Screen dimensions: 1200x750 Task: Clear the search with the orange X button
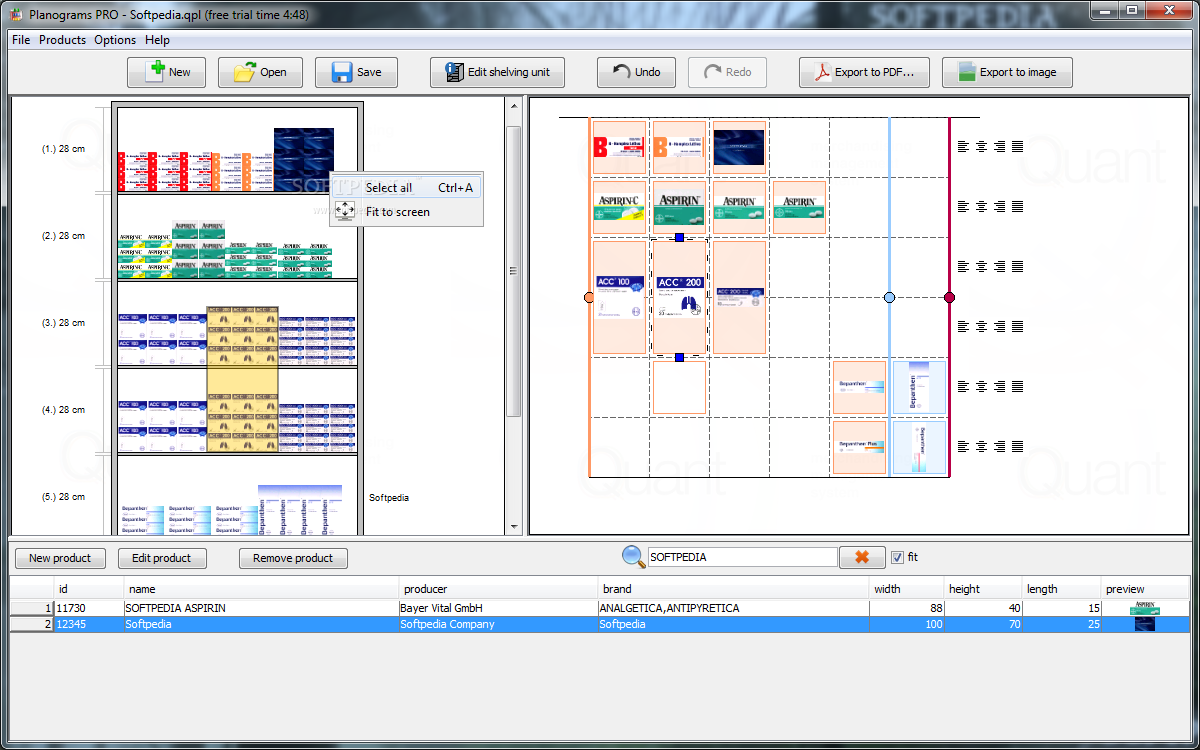click(861, 557)
